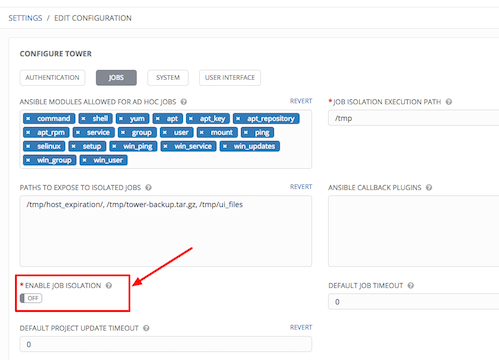Image resolution: width=499 pixels, height=360 pixels.
Task: Switch to the User Interface tab
Action: pyautogui.click(x=230, y=78)
